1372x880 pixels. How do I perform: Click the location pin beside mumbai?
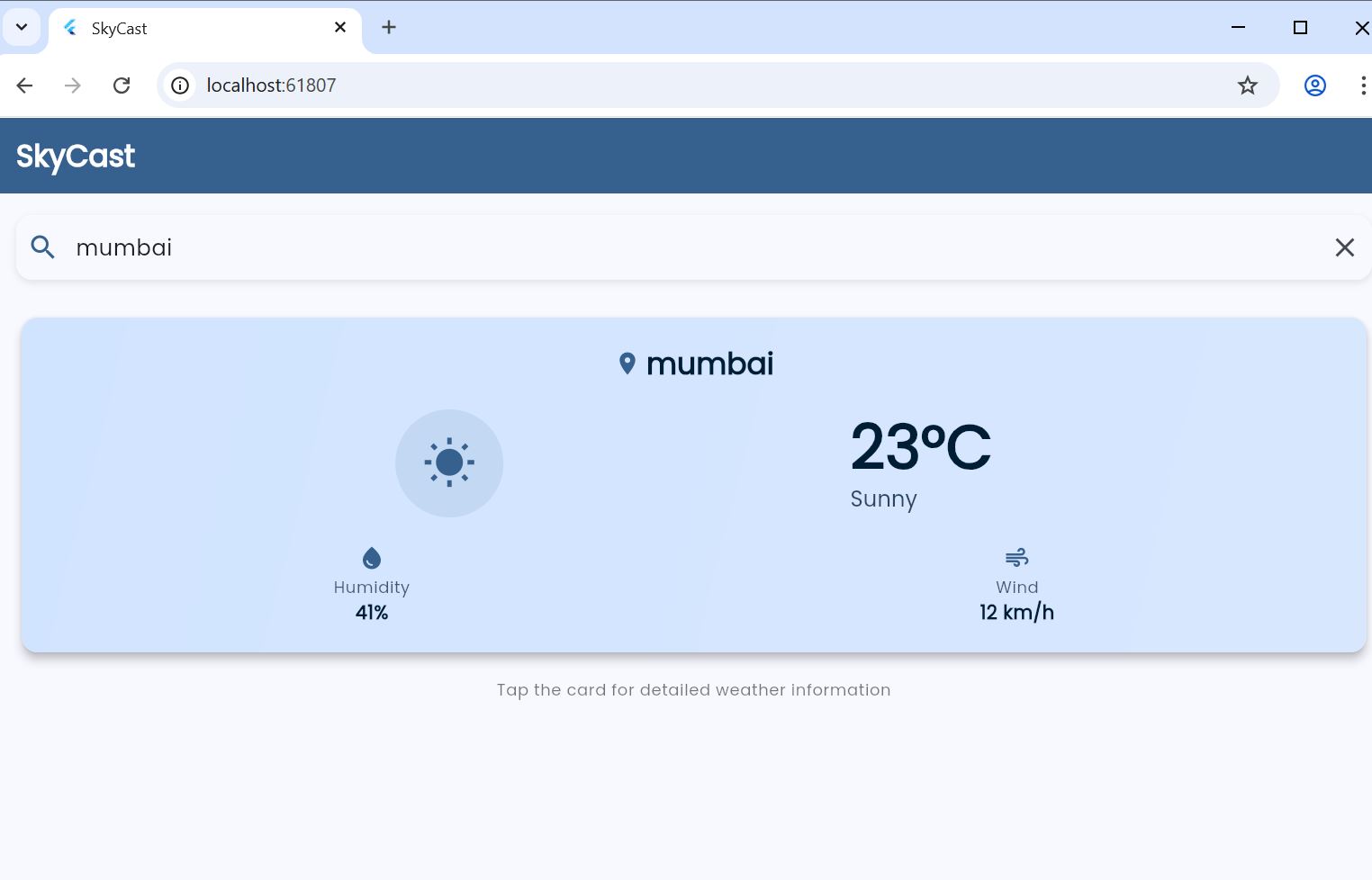(627, 363)
